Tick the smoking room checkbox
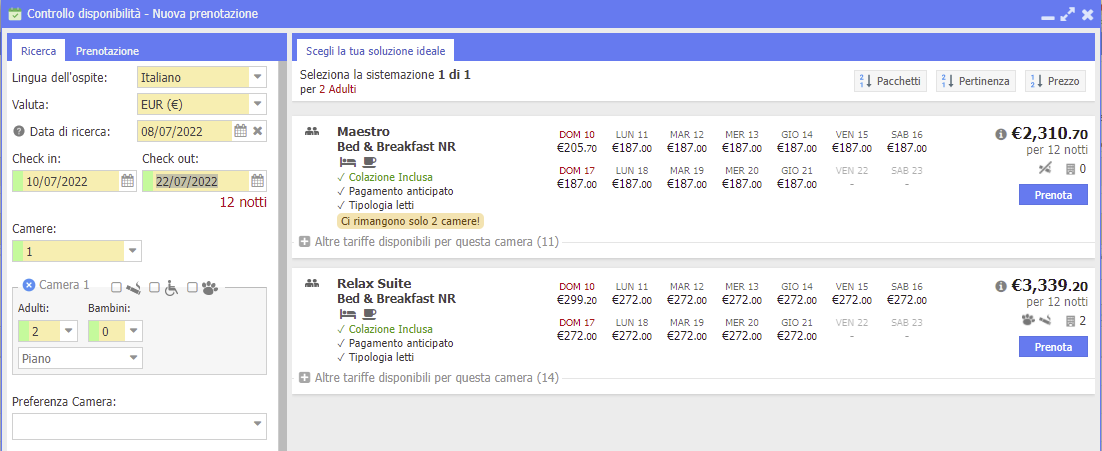The width and height of the screenshot is (1102, 451). click(117, 287)
